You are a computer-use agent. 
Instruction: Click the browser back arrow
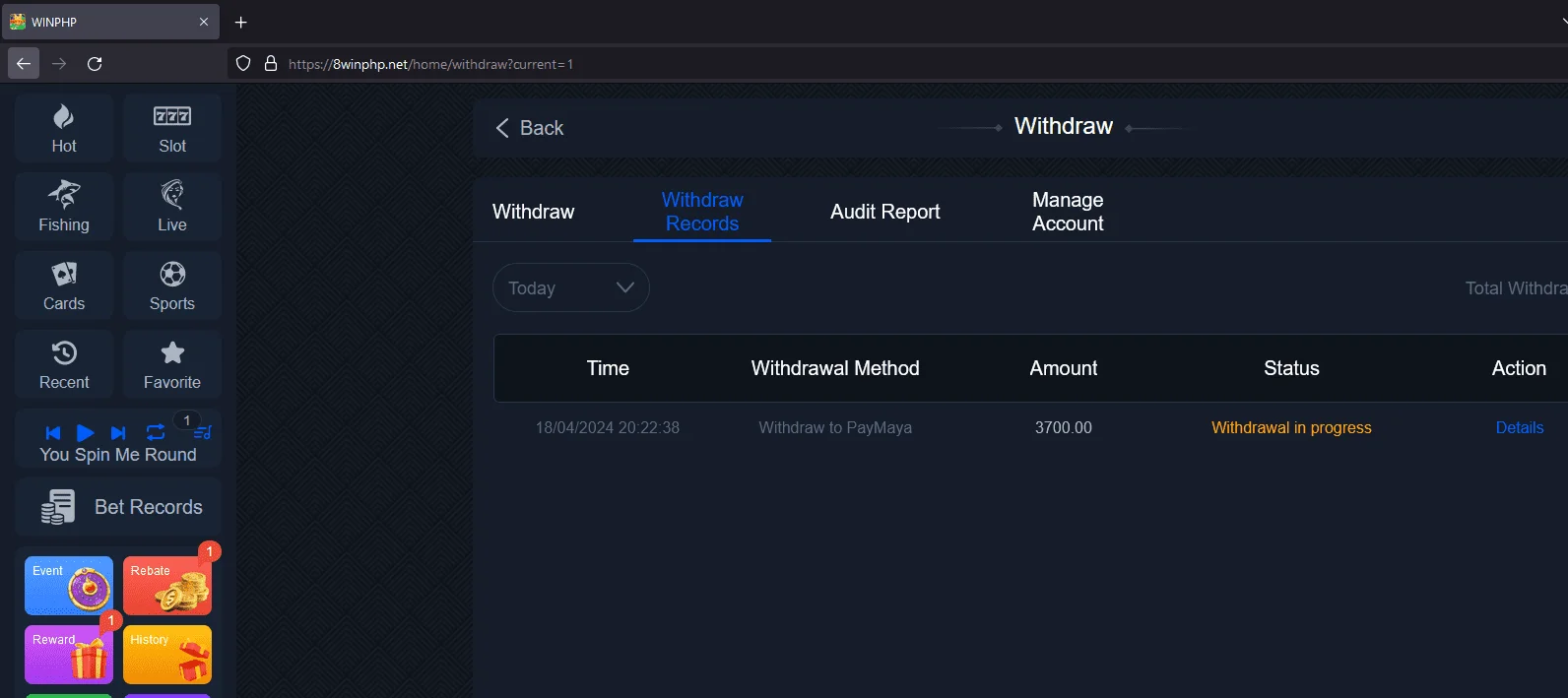[24, 63]
